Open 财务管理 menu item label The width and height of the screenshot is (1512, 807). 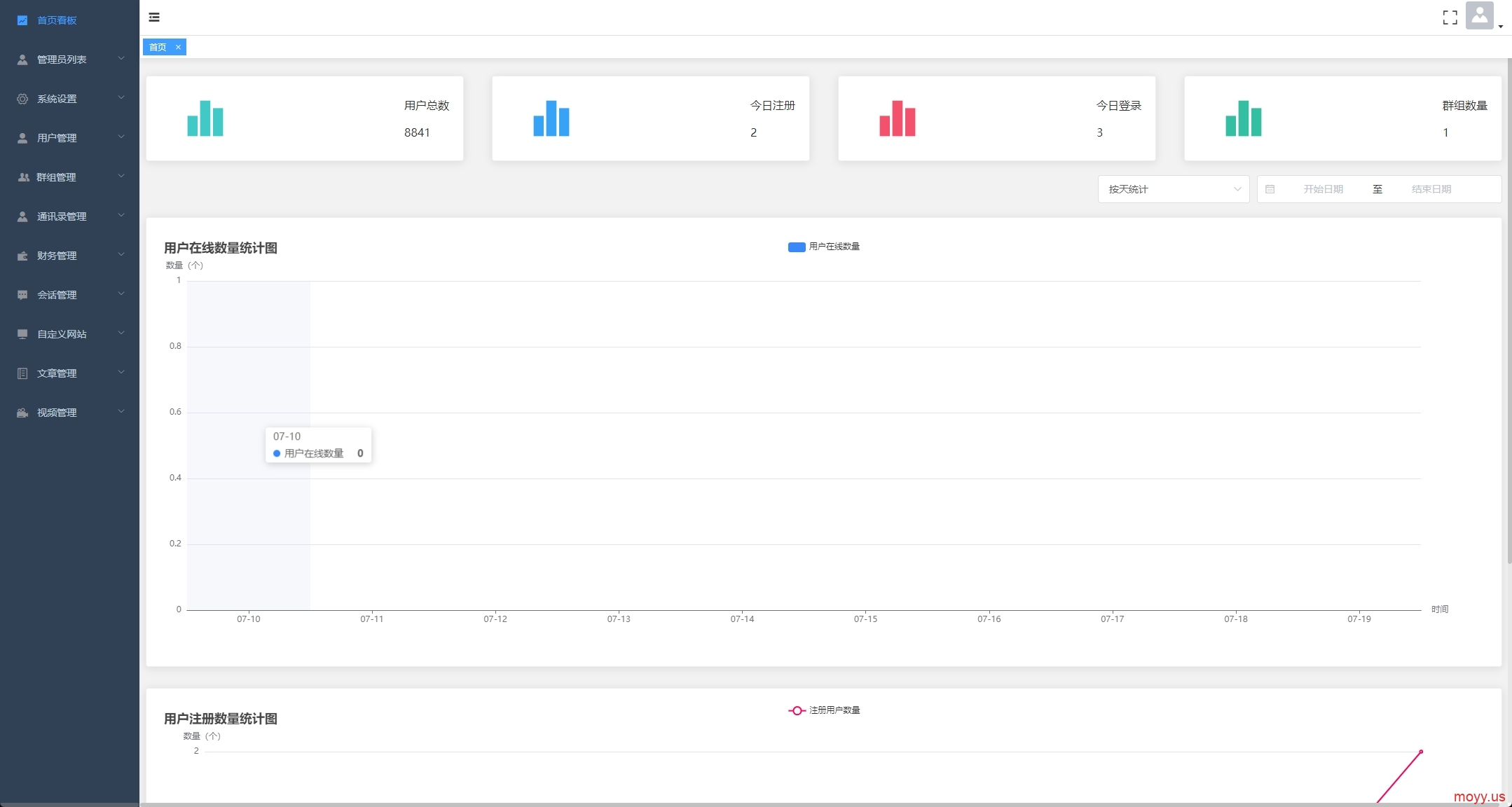(57, 256)
